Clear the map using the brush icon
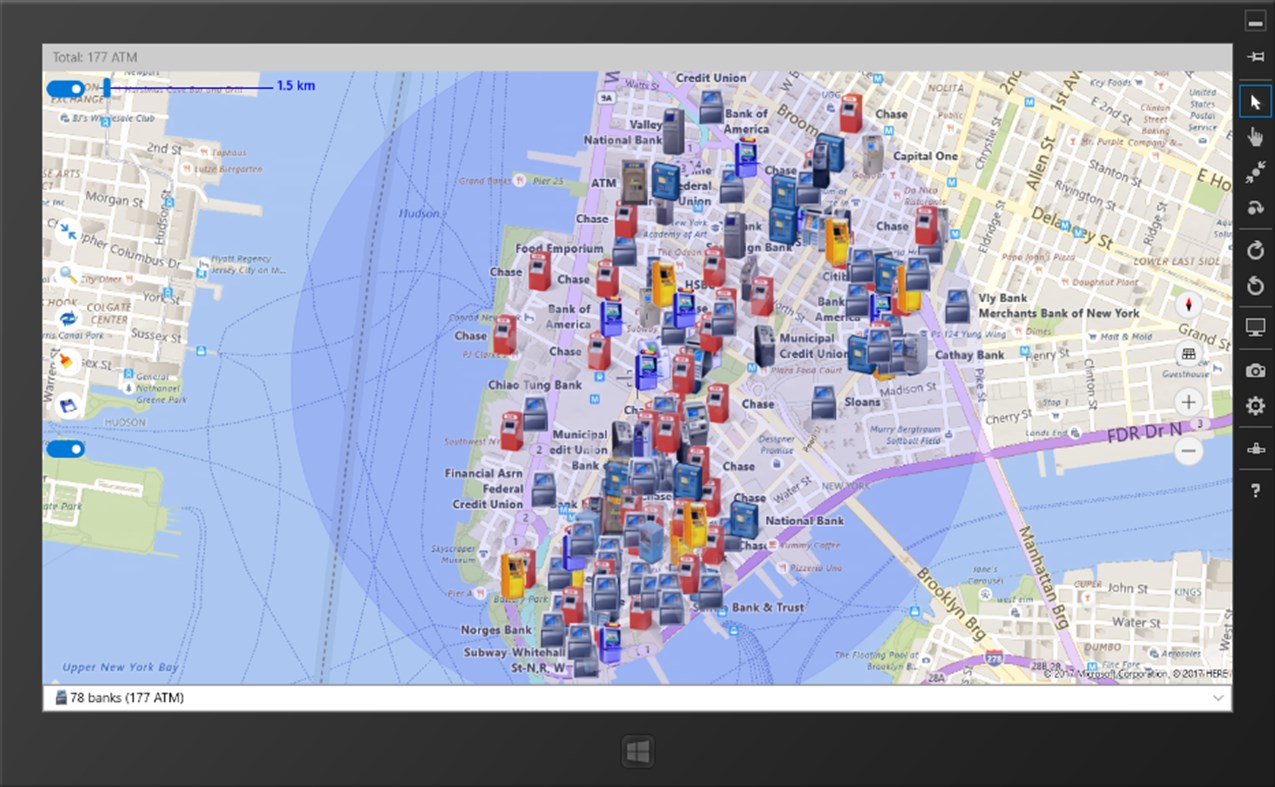The image size is (1275, 787). [68, 362]
